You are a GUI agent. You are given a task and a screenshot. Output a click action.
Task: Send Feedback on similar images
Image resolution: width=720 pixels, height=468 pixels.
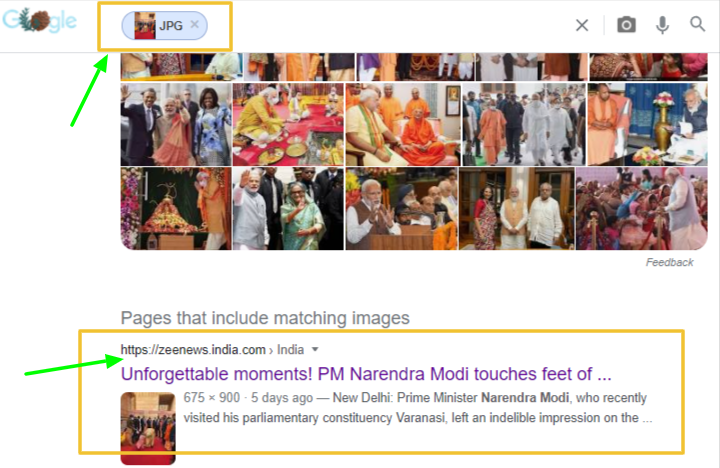point(669,262)
